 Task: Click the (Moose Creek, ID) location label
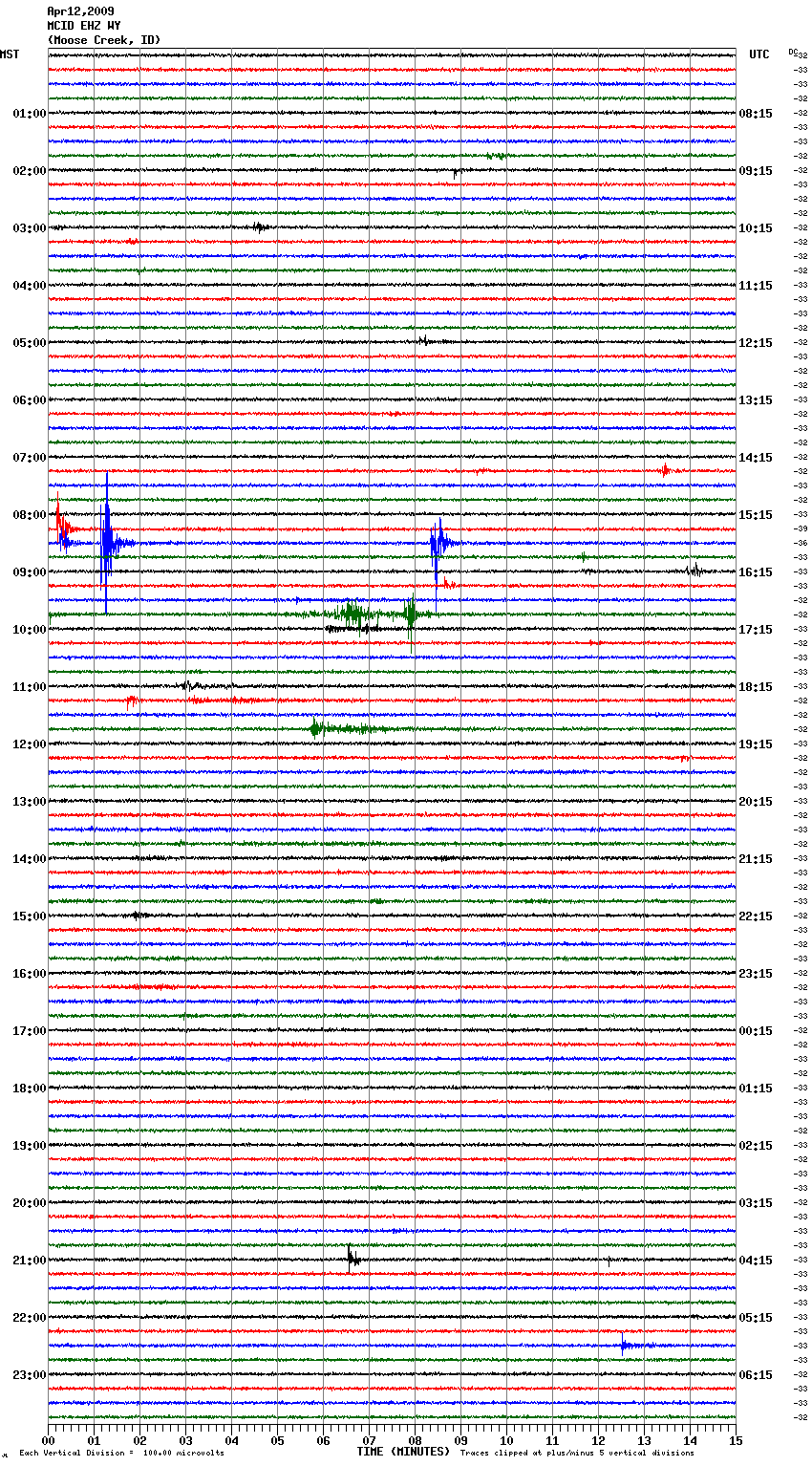pos(104,40)
